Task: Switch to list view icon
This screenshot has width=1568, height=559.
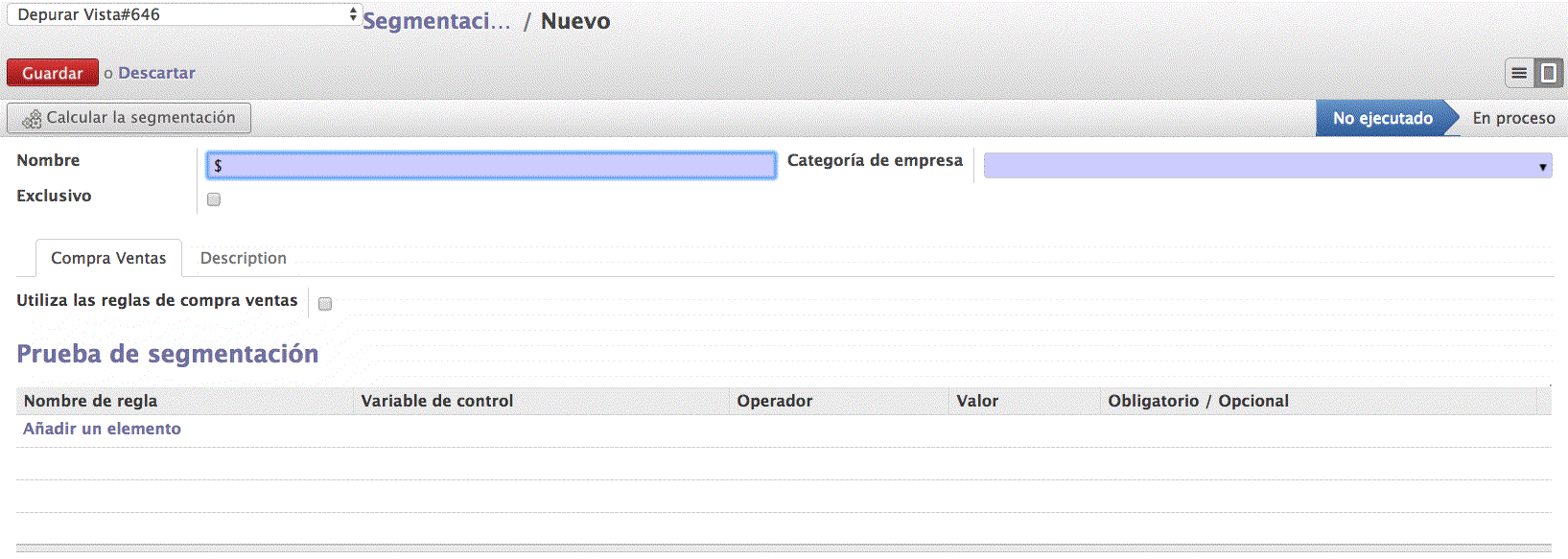Action: tap(1519, 73)
